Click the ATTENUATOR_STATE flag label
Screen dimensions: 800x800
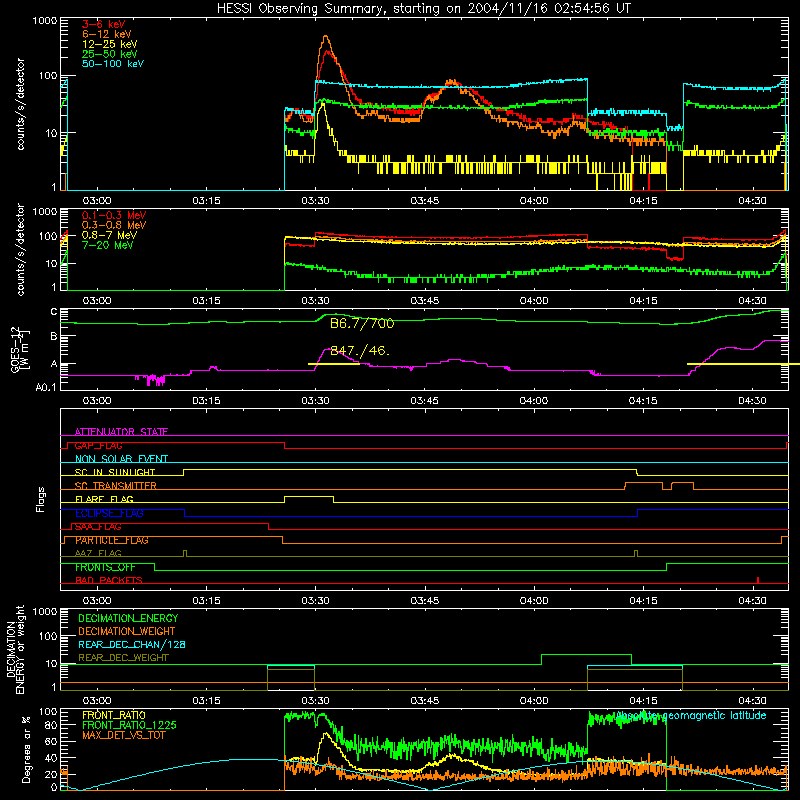point(121,432)
